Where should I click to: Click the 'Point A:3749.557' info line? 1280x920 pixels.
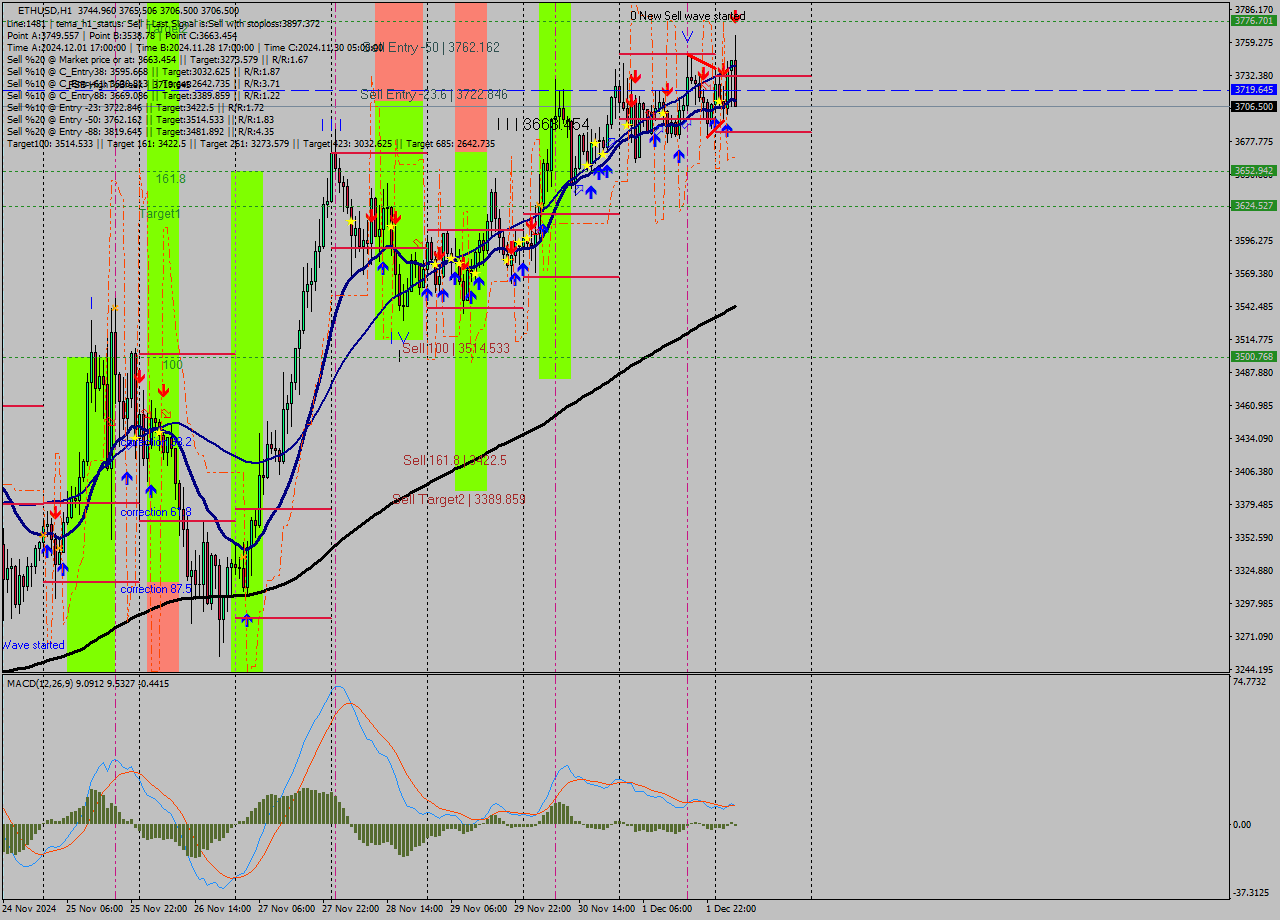121,35
